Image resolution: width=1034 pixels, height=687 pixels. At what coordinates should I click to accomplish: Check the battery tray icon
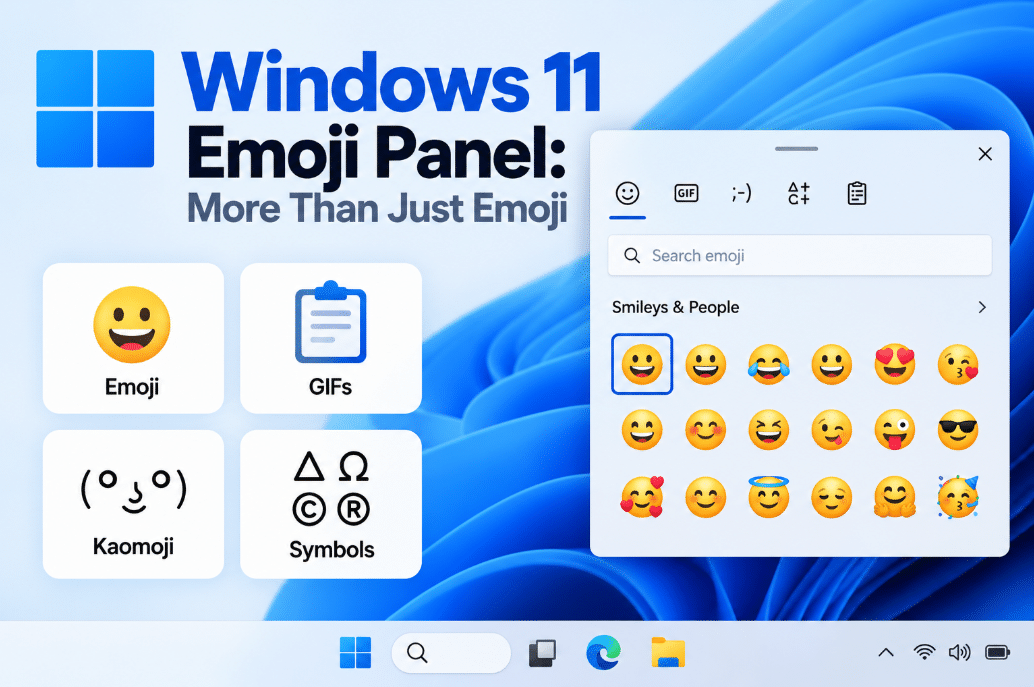(998, 653)
